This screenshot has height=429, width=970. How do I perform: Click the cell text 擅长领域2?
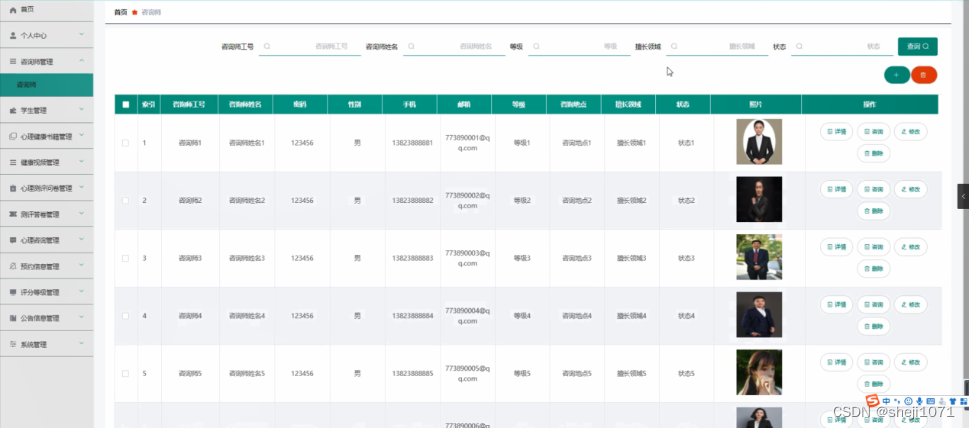pyautogui.click(x=632, y=201)
